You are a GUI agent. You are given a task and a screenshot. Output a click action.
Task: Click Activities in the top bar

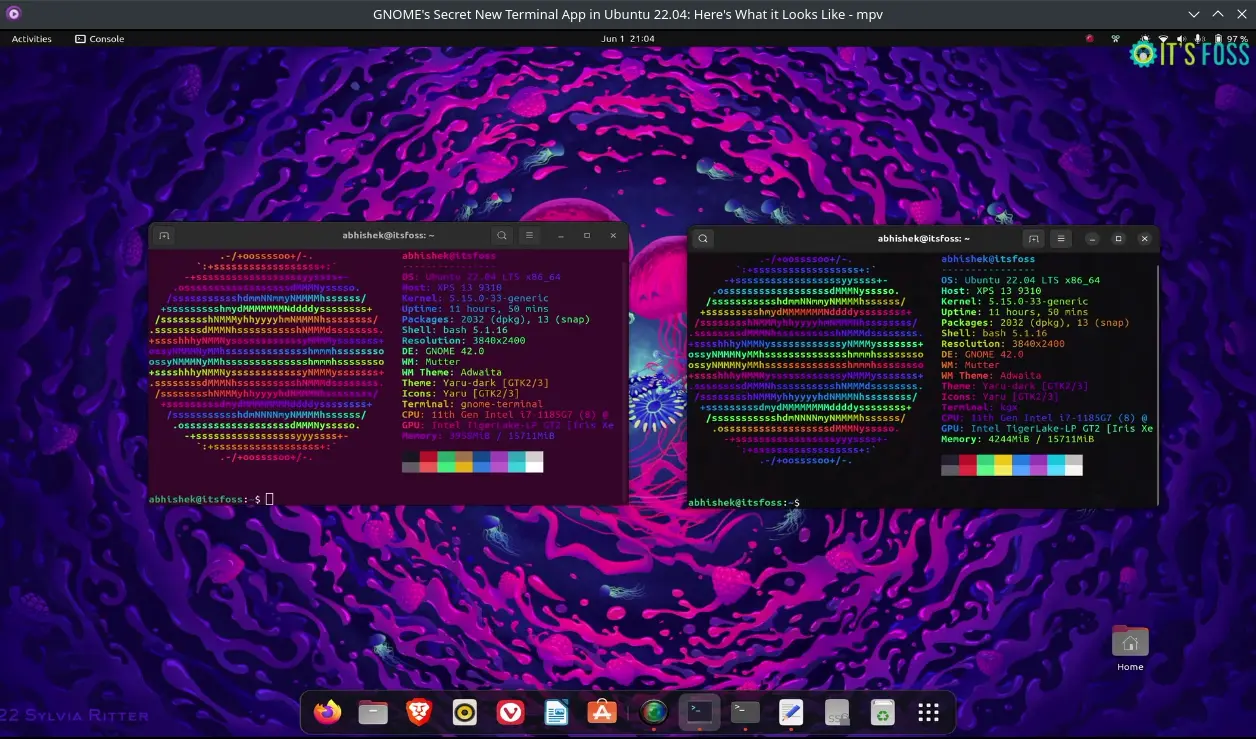[31, 39]
